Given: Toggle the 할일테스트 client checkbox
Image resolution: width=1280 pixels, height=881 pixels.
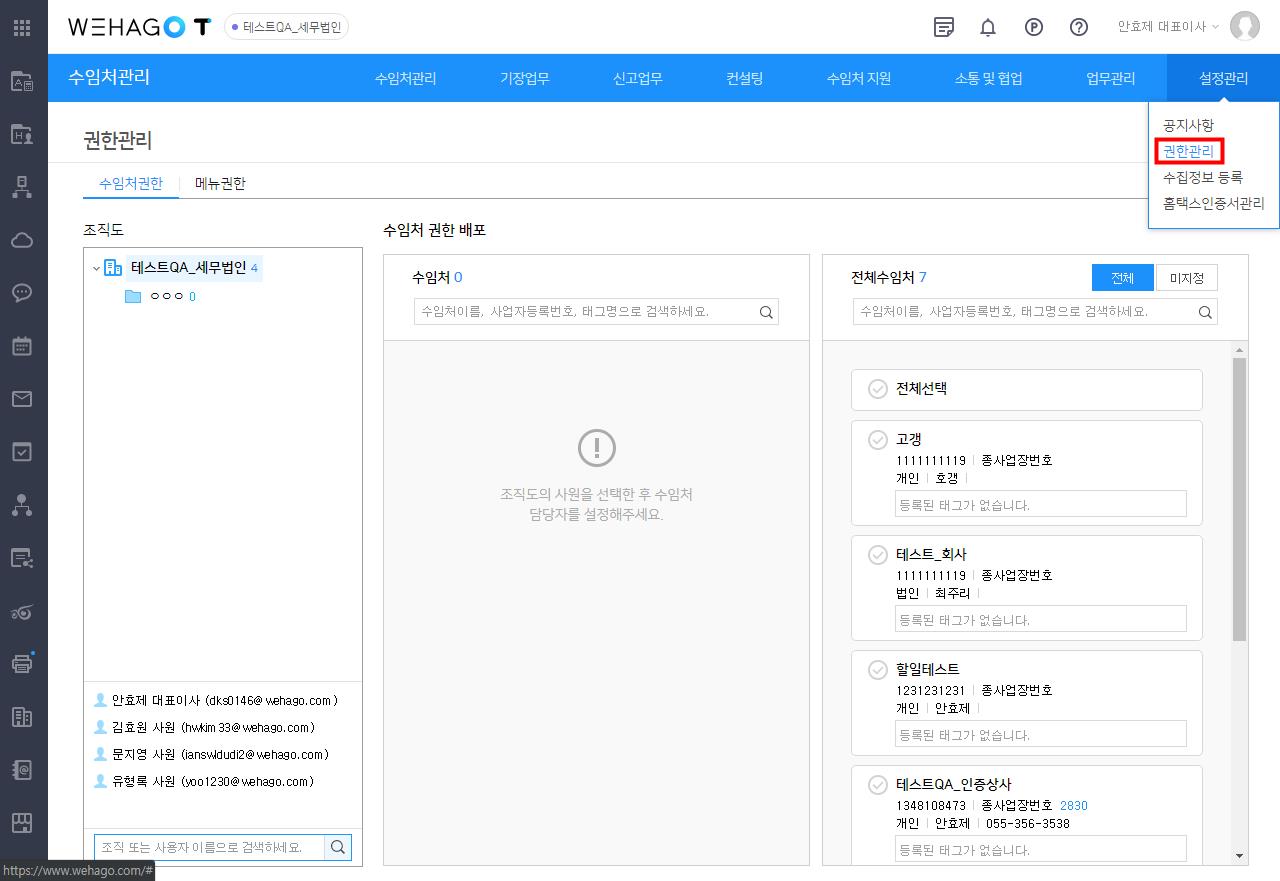Looking at the screenshot, I should tap(878, 669).
